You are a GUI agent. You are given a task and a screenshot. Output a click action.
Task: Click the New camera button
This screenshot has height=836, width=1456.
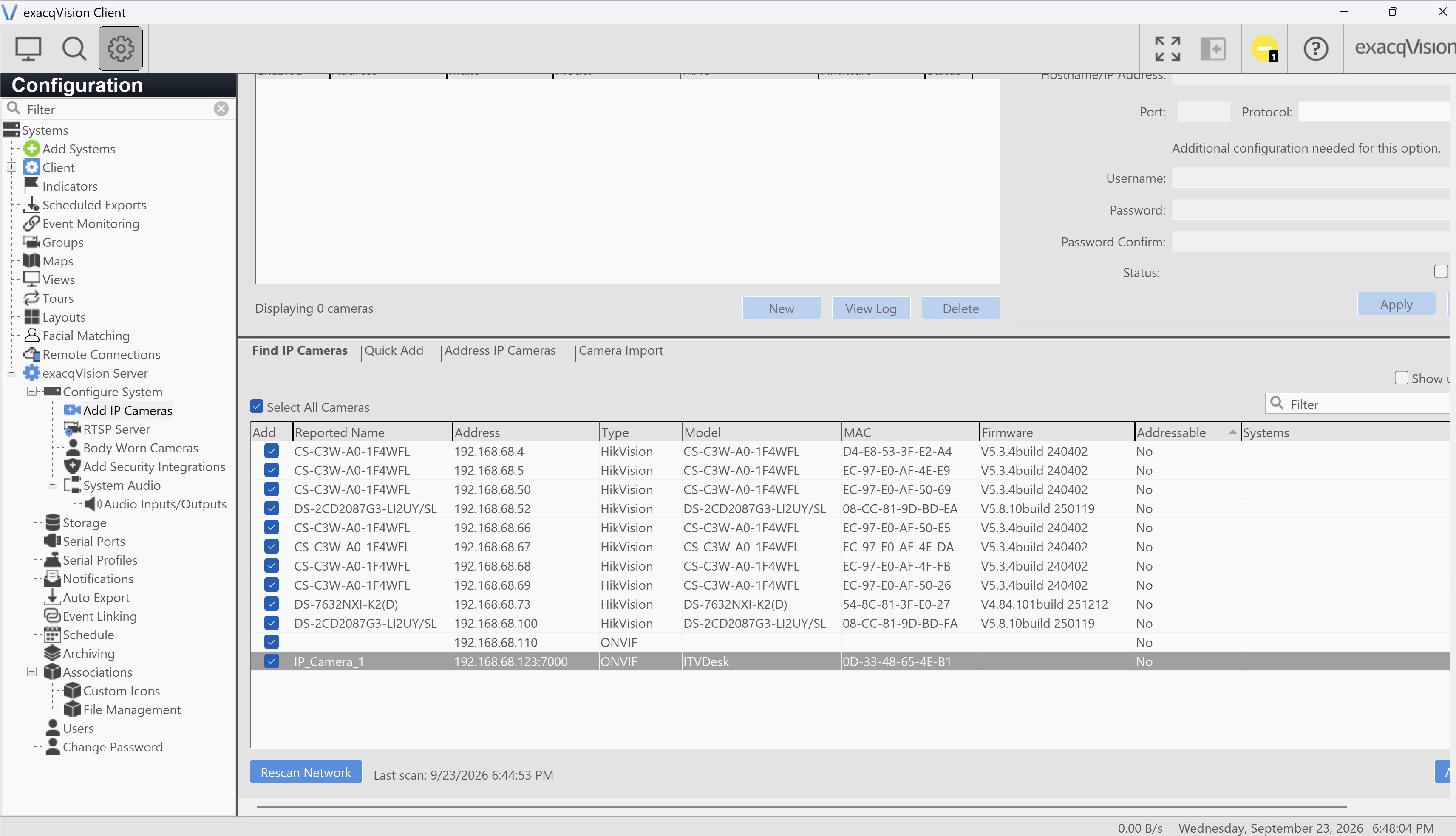(x=781, y=308)
